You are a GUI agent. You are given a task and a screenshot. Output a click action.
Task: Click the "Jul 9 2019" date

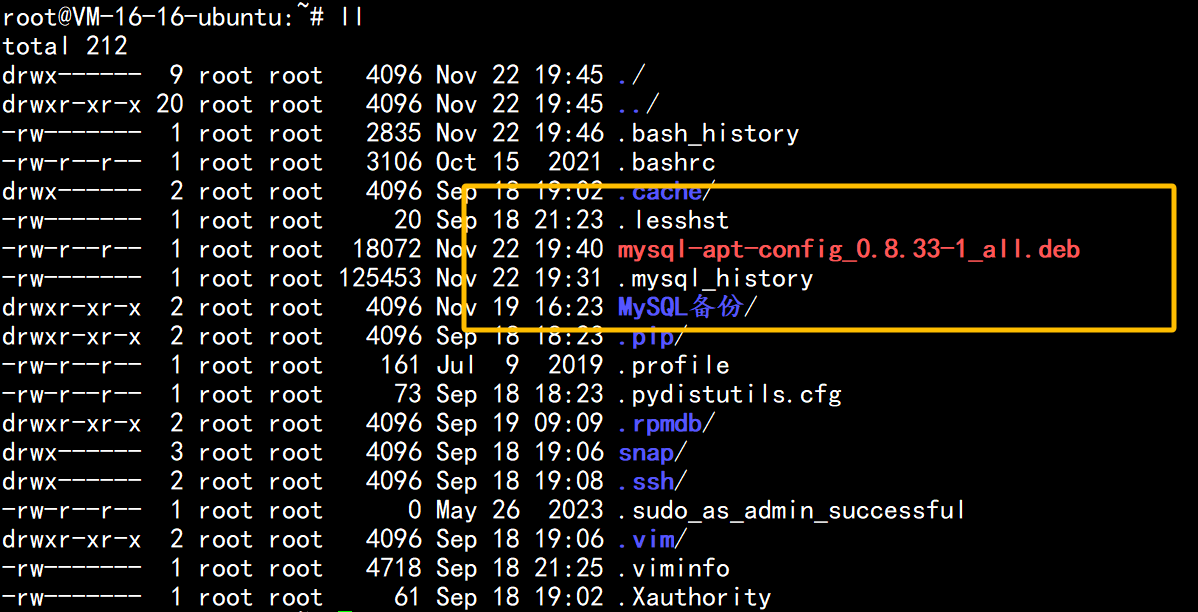(x=520, y=365)
